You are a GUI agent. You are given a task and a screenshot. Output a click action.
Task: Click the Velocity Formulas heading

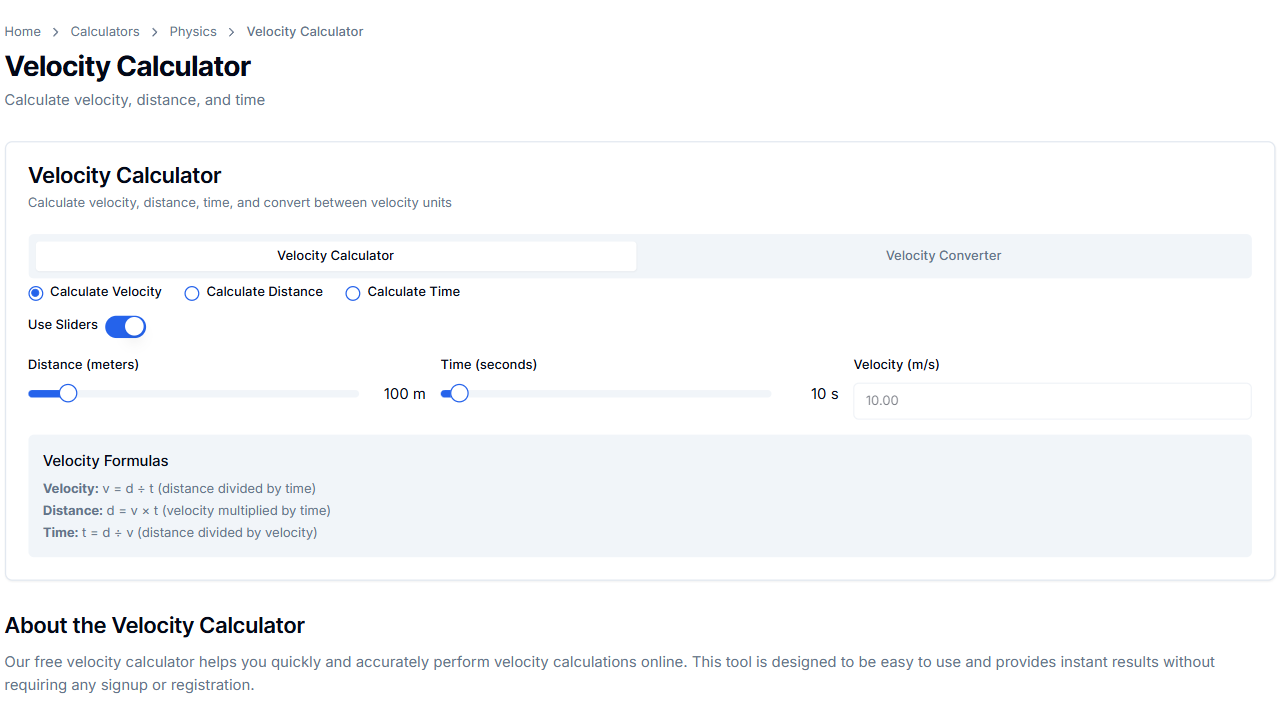pyautogui.click(x=106, y=461)
